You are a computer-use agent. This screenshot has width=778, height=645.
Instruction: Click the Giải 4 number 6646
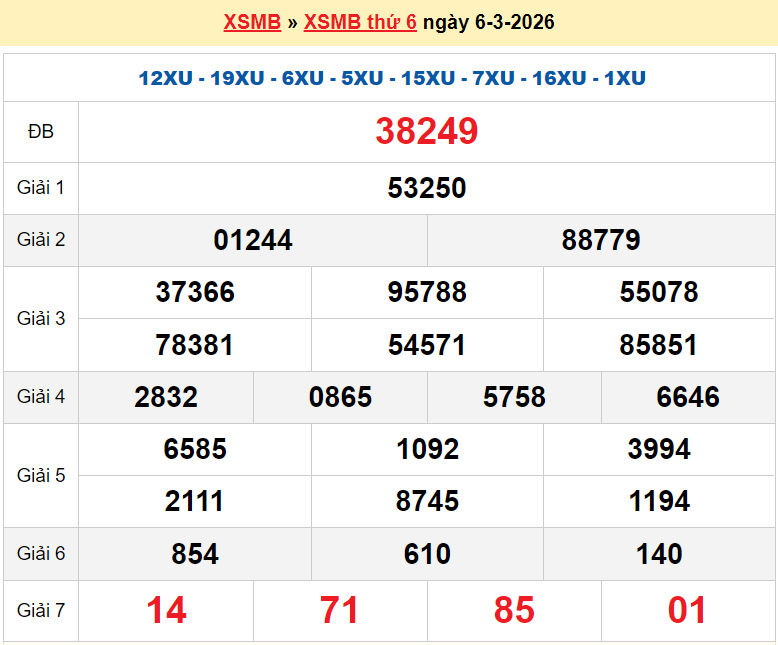(688, 397)
